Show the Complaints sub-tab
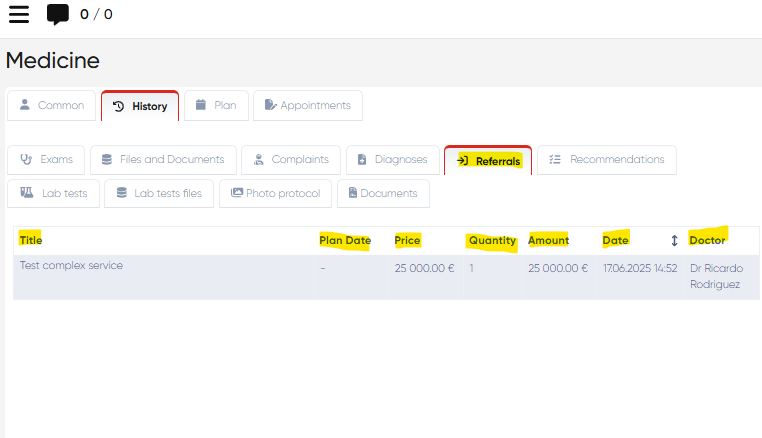The height and width of the screenshot is (438, 762). [290, 160]
